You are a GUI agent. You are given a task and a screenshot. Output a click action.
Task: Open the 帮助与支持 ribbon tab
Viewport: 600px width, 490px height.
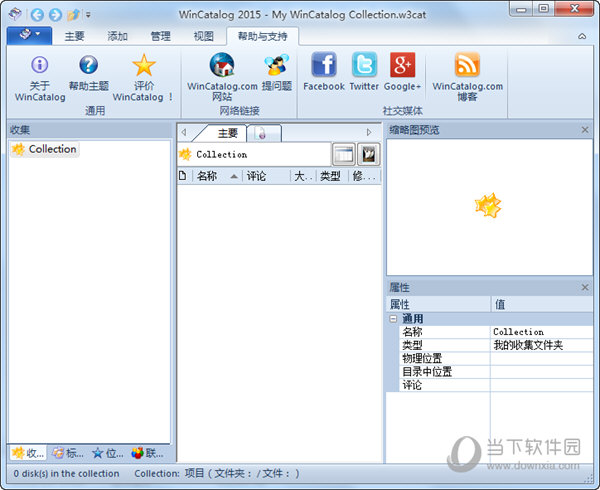(262, 36)
